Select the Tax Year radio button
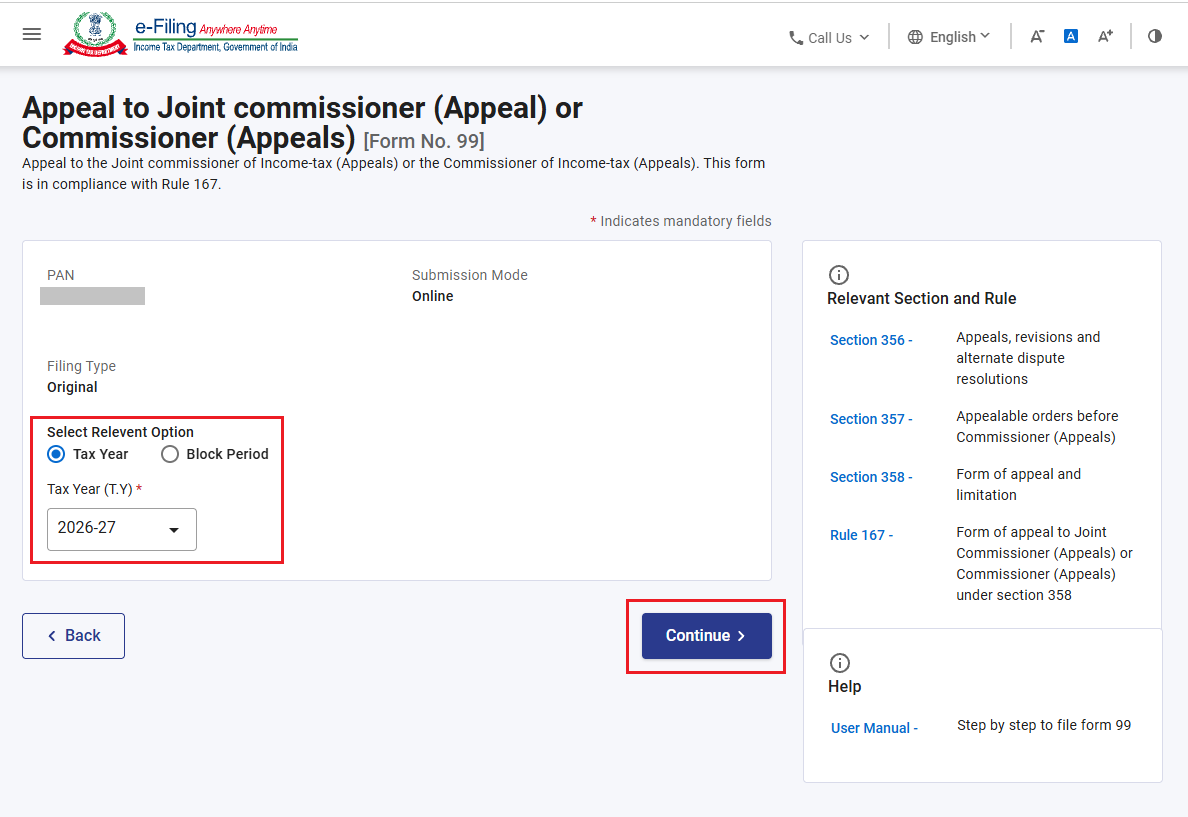1188x817 pixels. (x=56, y=454)
